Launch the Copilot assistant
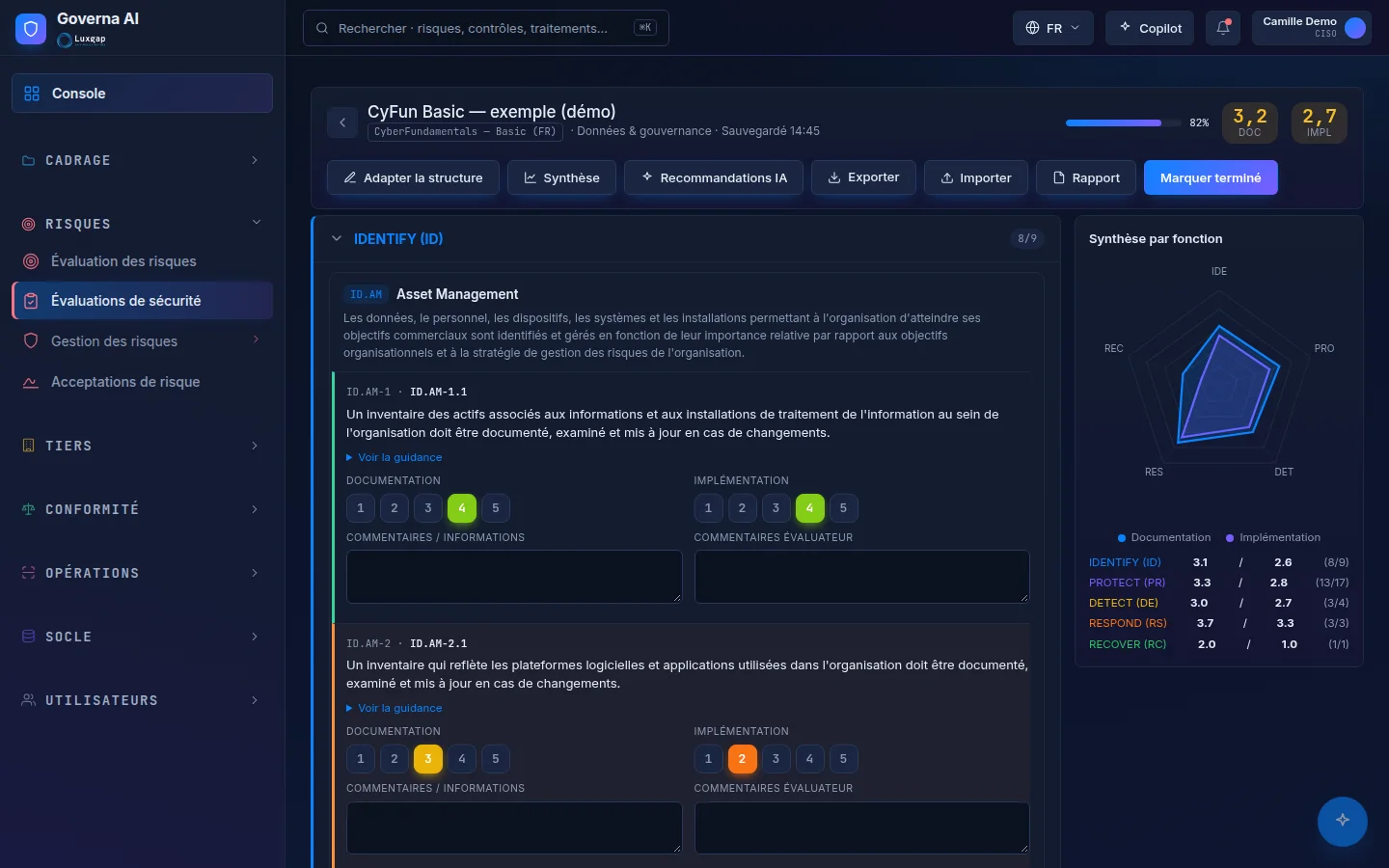The image size is (1389, 868). pos(1150,28)
